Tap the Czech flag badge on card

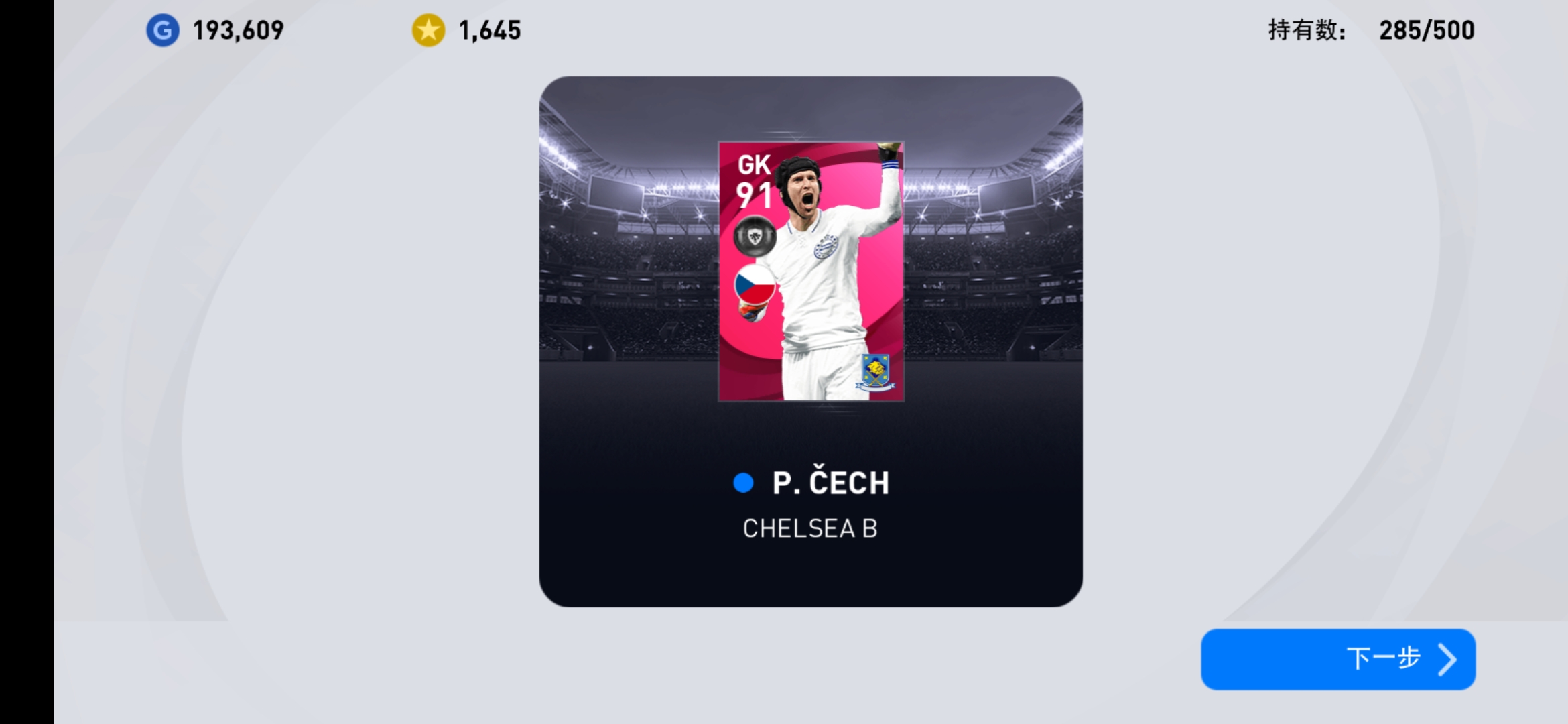coord(755,285)
